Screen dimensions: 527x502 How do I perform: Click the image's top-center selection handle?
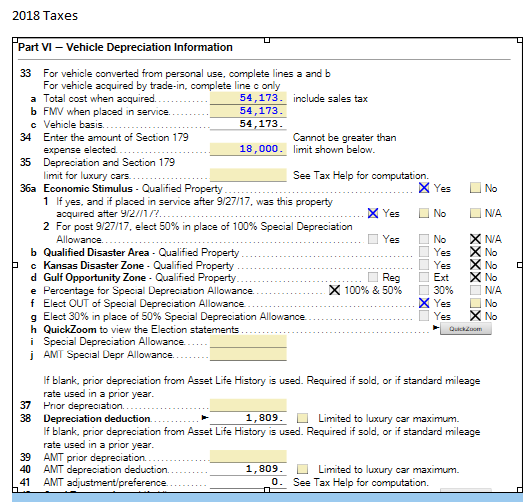tap(267, 40)
